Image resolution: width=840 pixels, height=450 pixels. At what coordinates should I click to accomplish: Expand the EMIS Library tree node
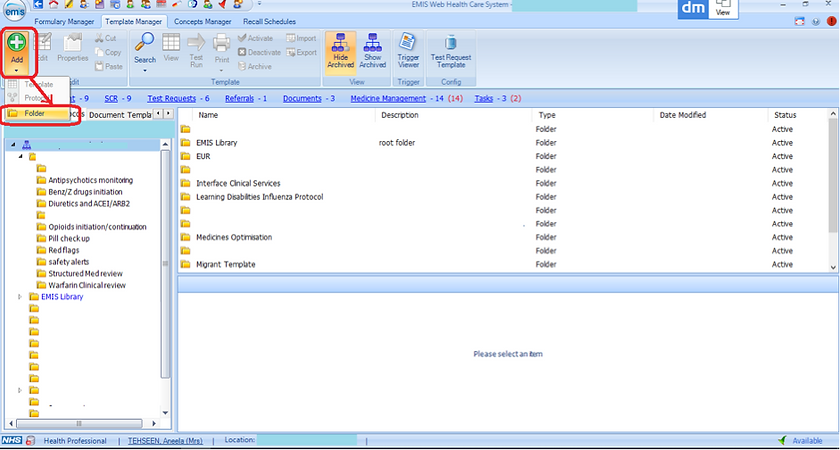(20, 296)
